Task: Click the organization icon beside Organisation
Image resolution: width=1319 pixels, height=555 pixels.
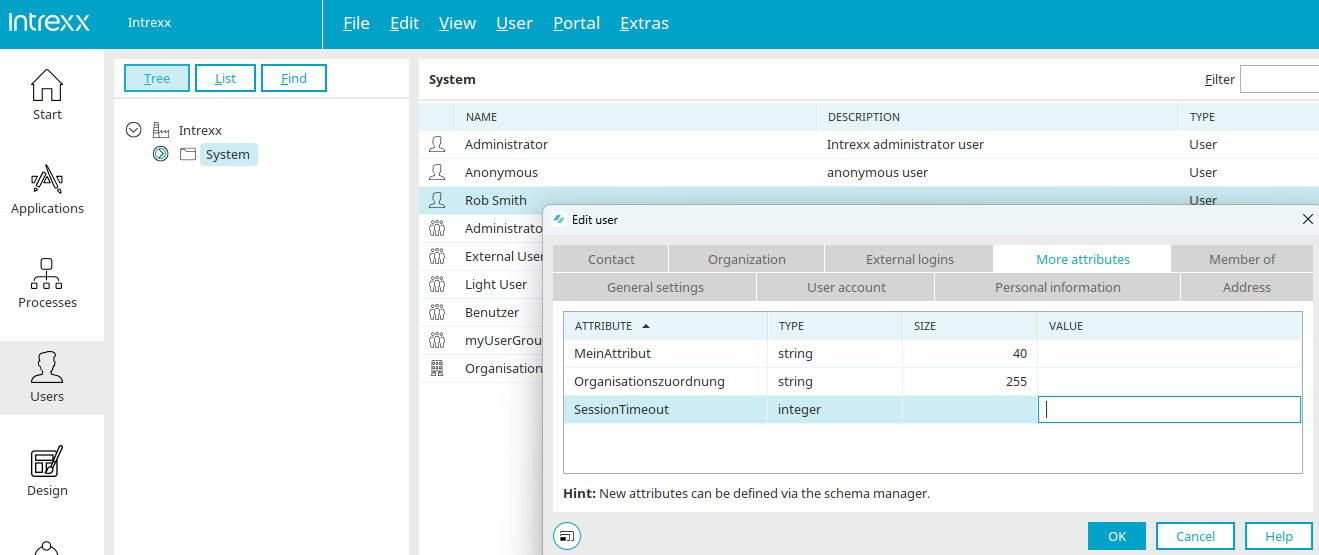Action: coord(437,368)
